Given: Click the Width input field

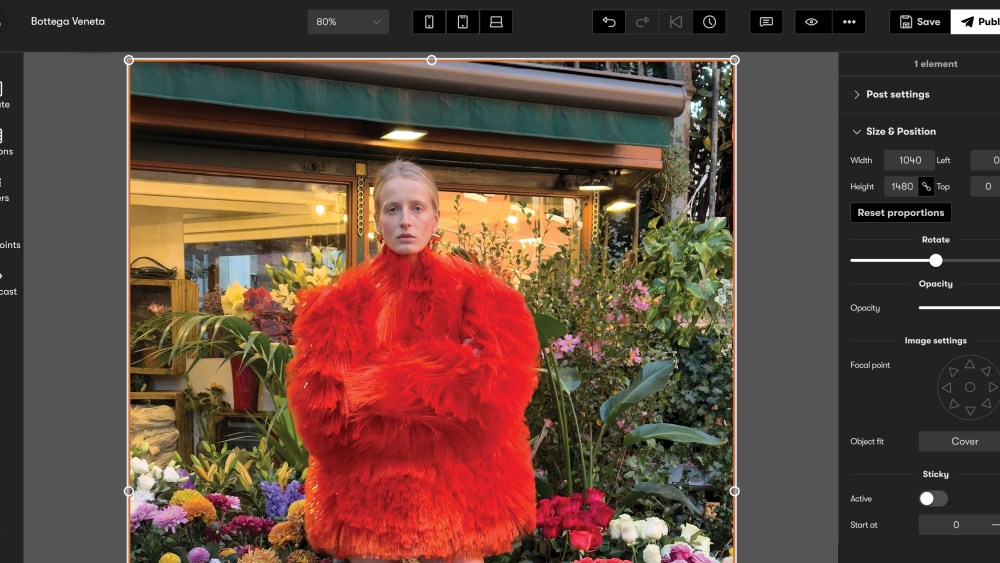Looking at the screenshot, I should (909, 160).
